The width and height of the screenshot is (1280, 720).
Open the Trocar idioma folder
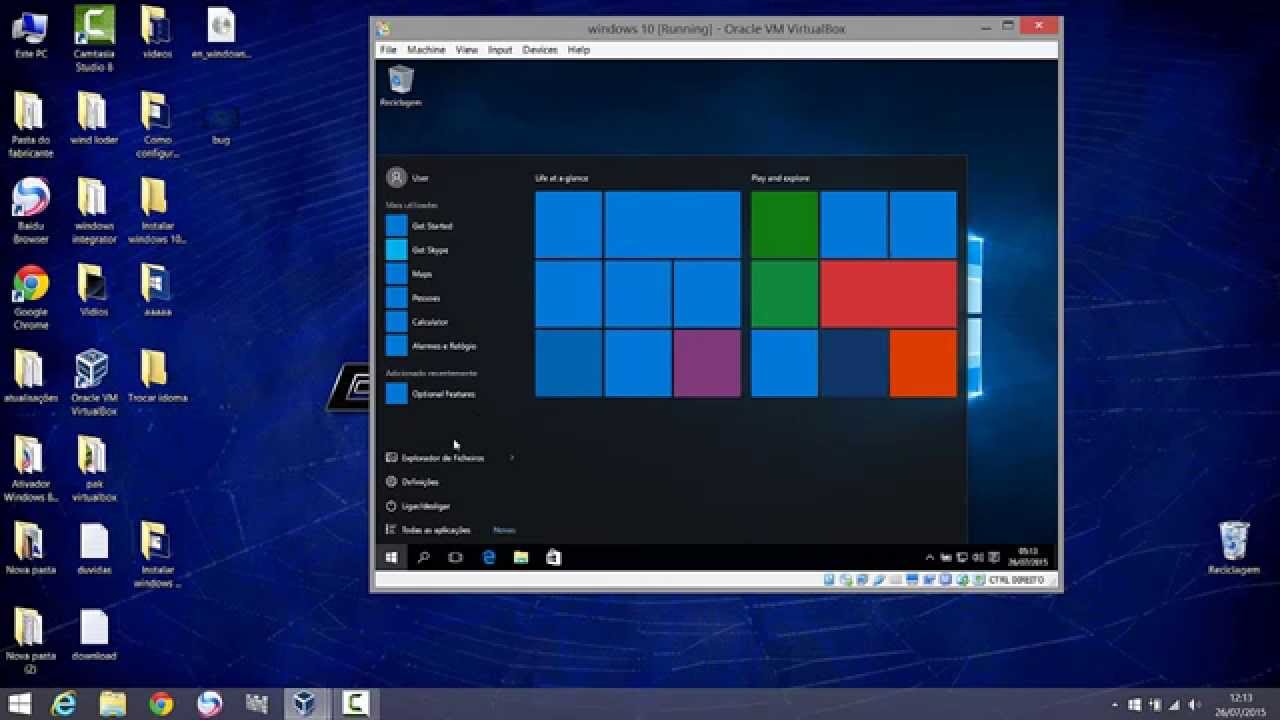point(157,378)
